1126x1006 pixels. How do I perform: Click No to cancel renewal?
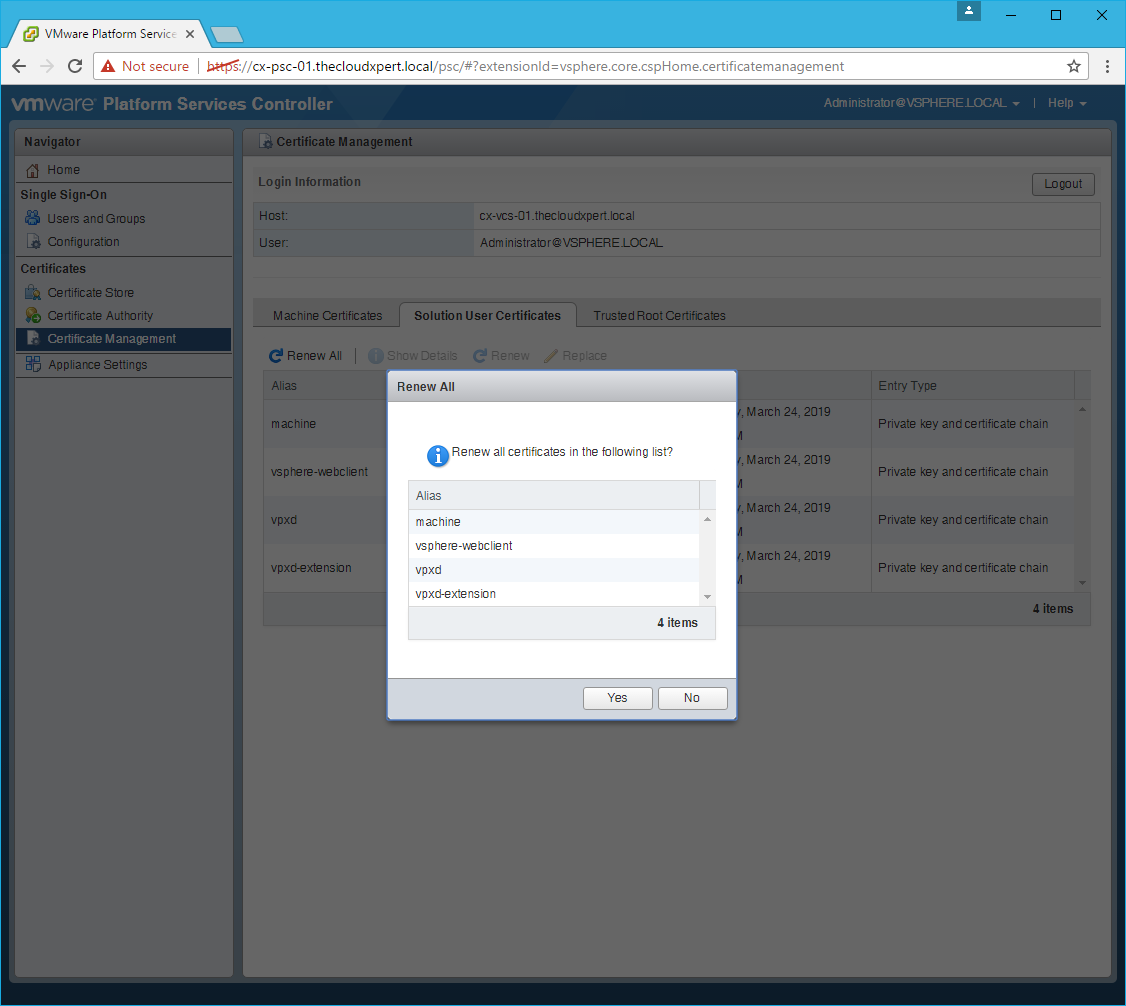click(692, 698)
